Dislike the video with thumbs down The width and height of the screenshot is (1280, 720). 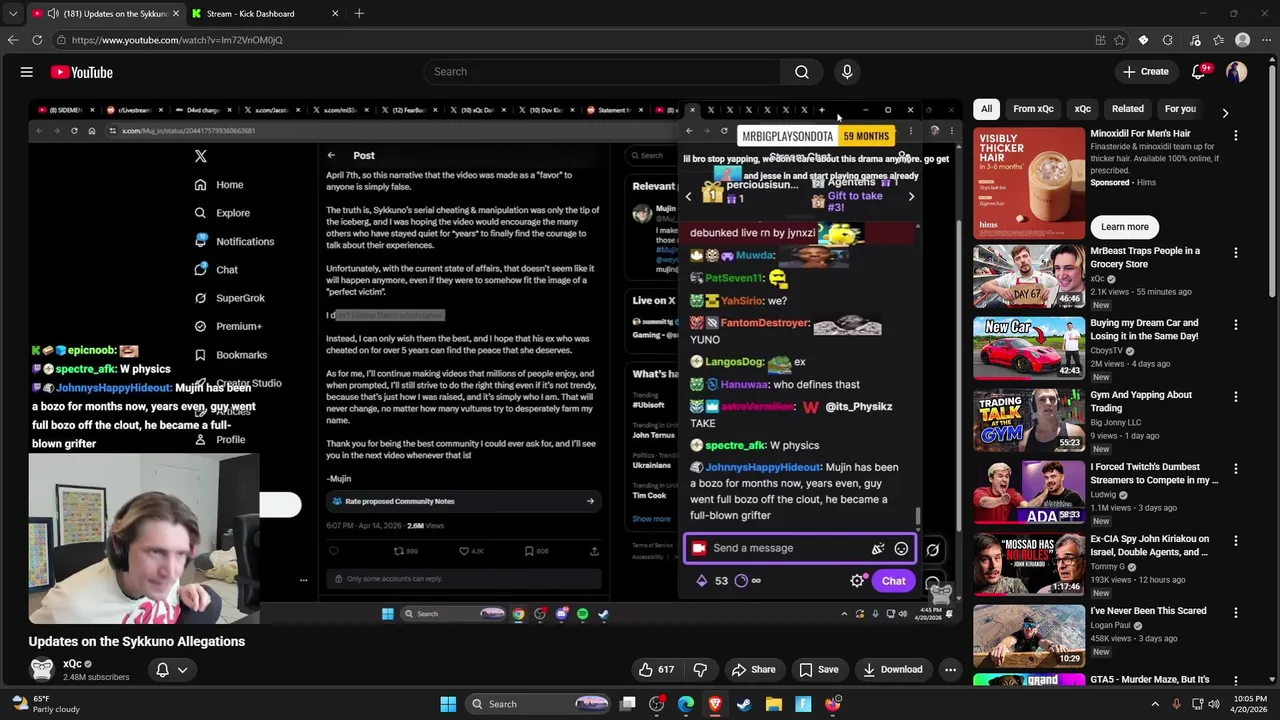pos(701,670)
